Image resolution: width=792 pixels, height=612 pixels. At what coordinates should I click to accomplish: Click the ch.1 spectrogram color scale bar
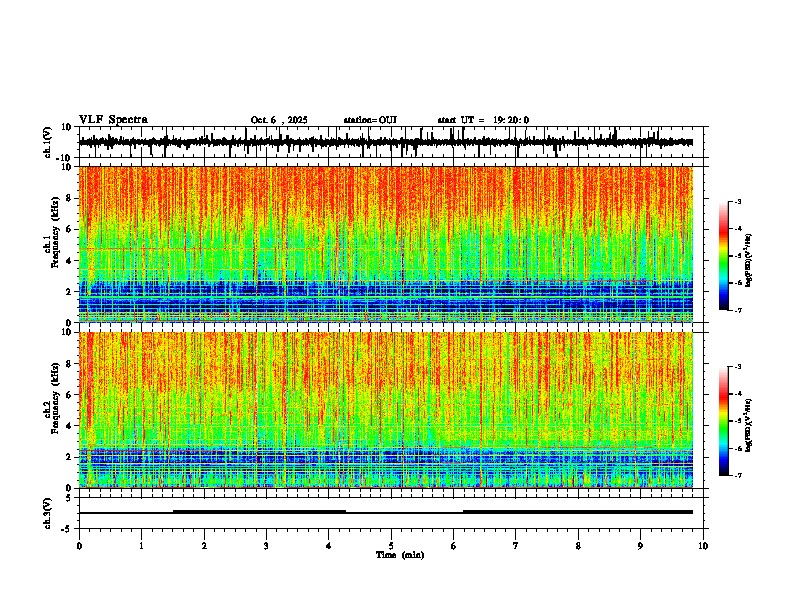723,256
